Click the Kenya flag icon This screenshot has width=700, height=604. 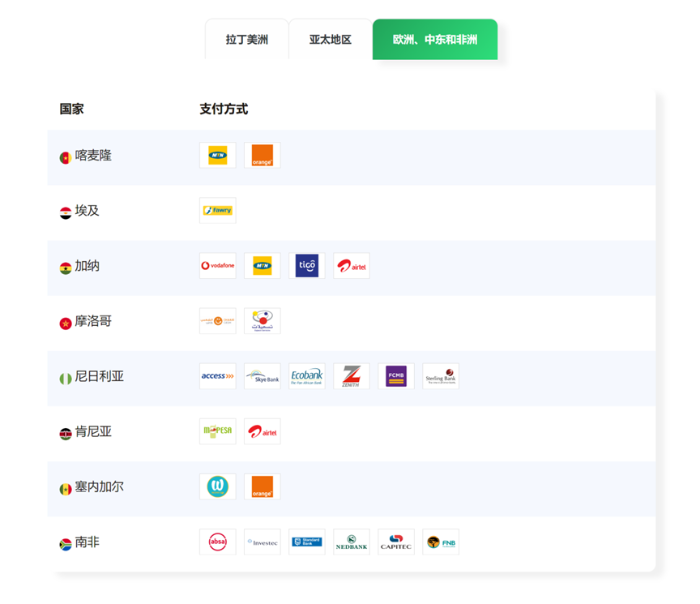(x=66, y=434)
